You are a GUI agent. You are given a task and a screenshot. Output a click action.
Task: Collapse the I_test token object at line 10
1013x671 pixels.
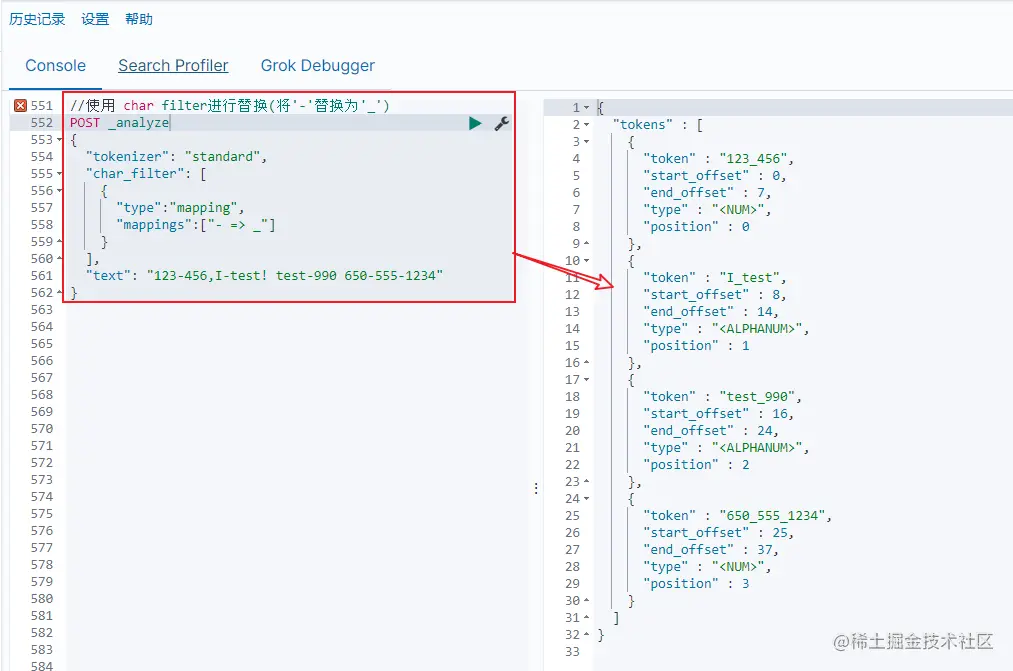(x=587, y=261)
